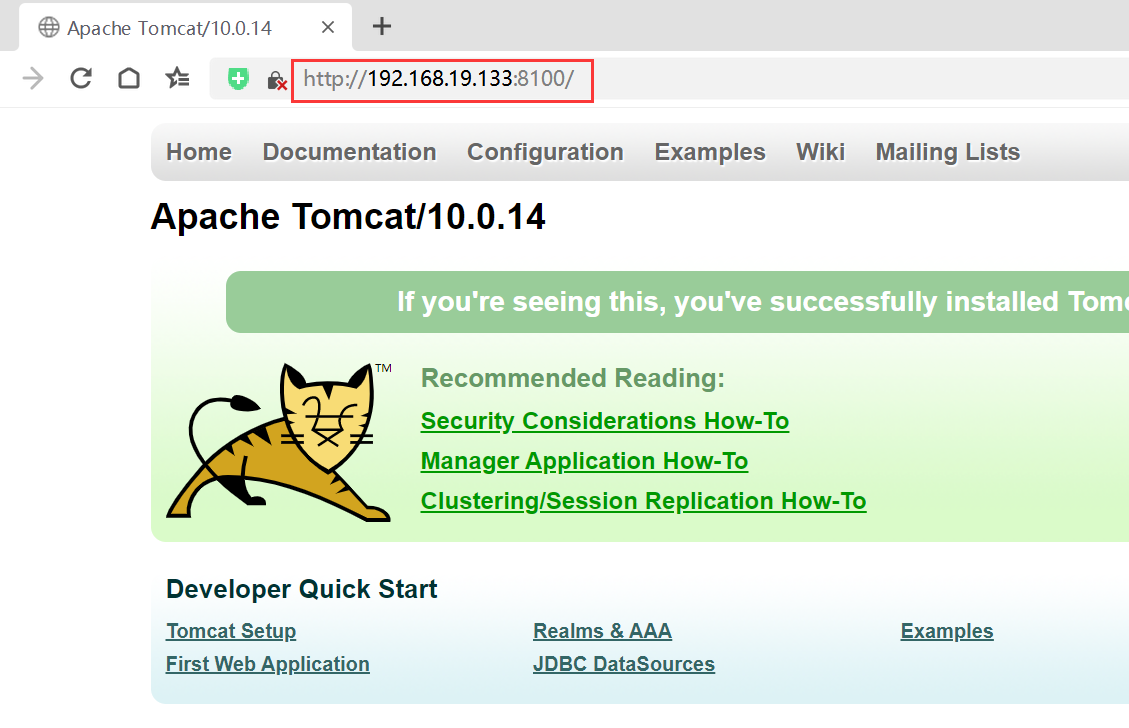Open a new tab with plus button
The height and width of the screenshot is (728, 1129).
(x=382, y=27)
